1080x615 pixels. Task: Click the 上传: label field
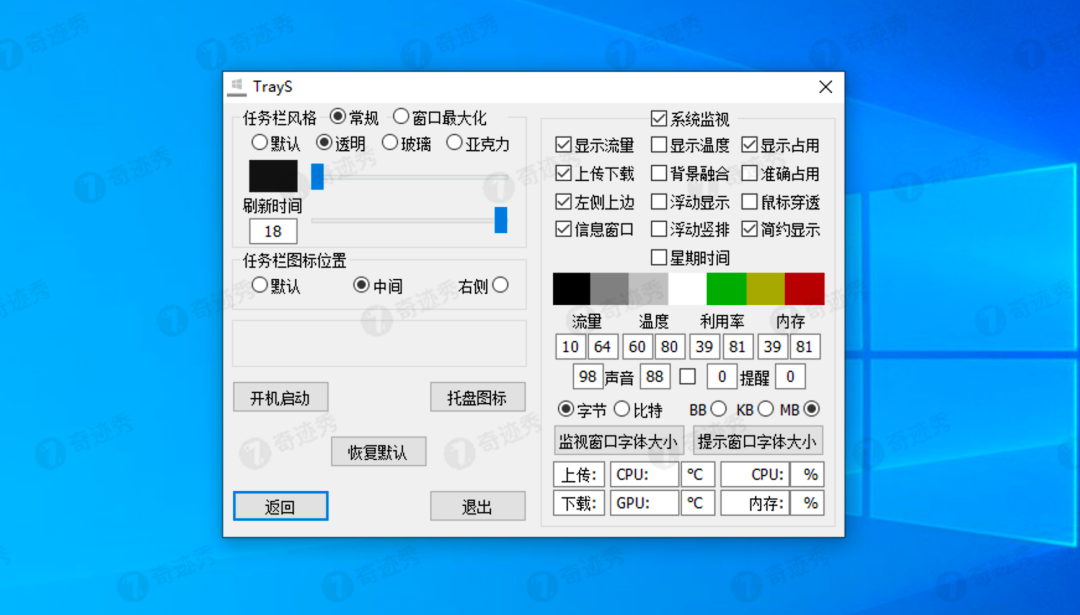579,475
